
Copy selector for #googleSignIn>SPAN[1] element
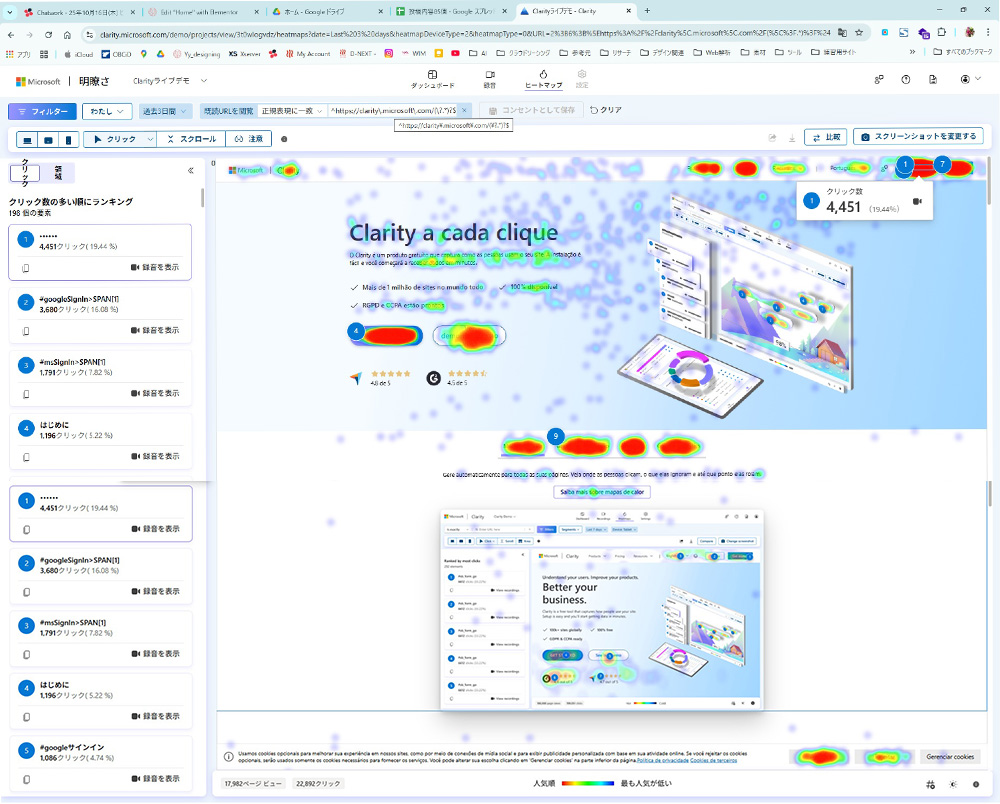[26, 330]
